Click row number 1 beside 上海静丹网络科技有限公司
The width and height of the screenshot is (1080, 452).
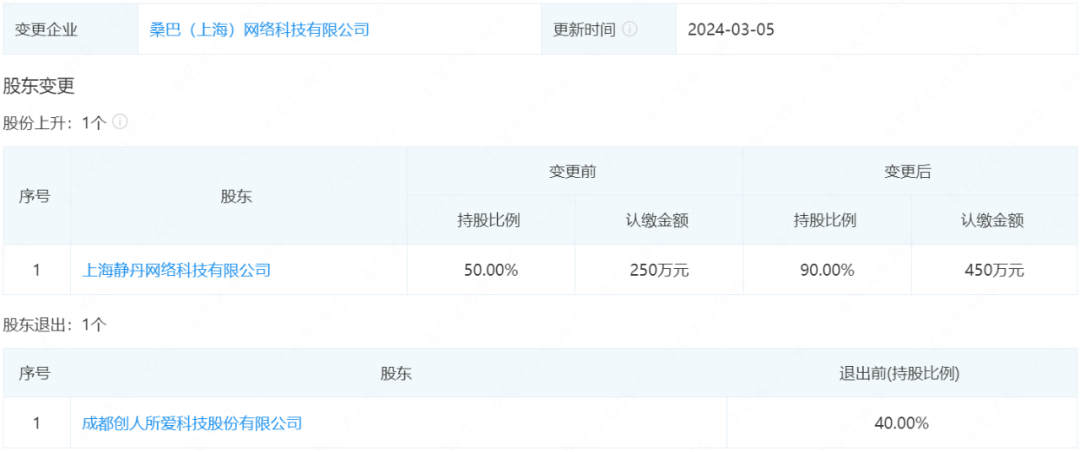click(37, 270)
